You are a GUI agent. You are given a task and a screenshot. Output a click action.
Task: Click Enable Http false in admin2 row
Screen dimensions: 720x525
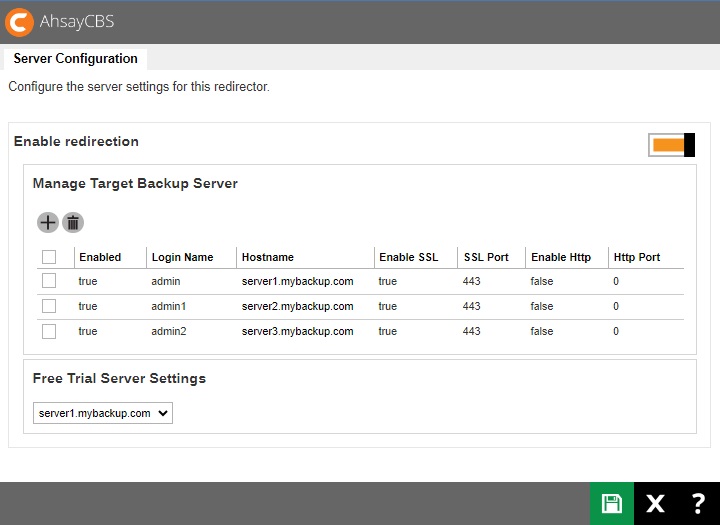coord(542,331)
